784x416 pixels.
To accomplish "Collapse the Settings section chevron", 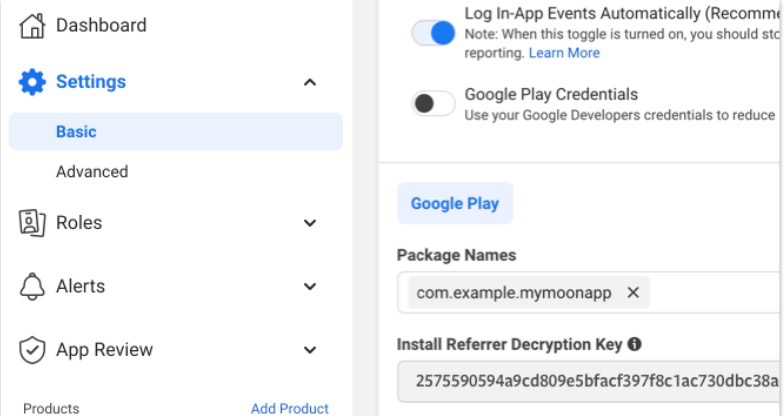I will tap(310, 82).
